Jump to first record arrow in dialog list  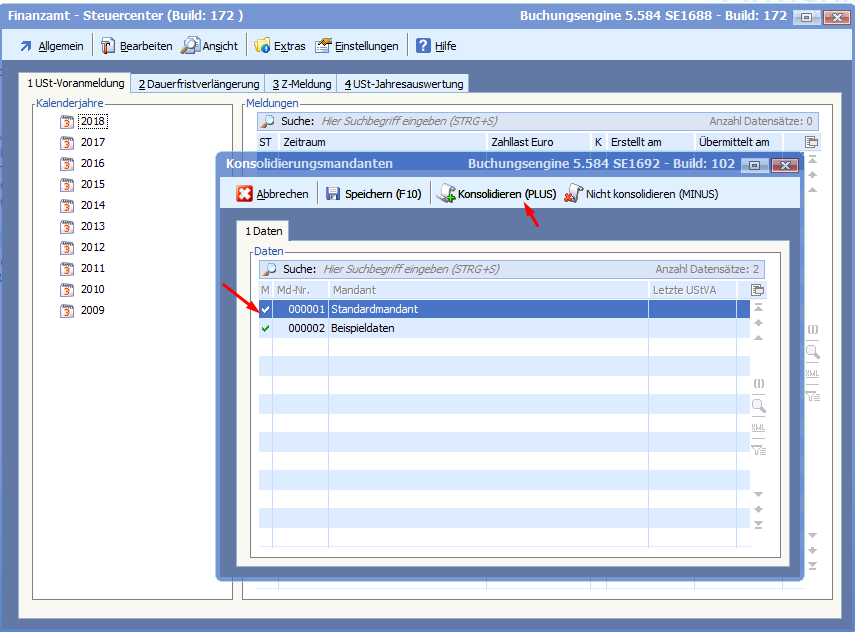point(758,308)
